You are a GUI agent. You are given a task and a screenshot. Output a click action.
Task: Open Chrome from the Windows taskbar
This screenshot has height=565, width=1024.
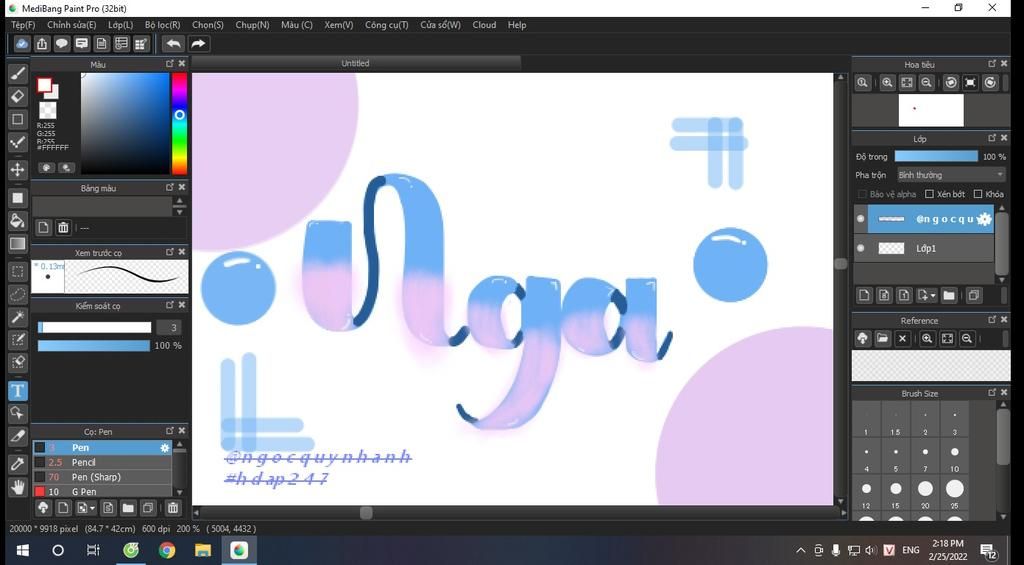[x=167, y=550]
